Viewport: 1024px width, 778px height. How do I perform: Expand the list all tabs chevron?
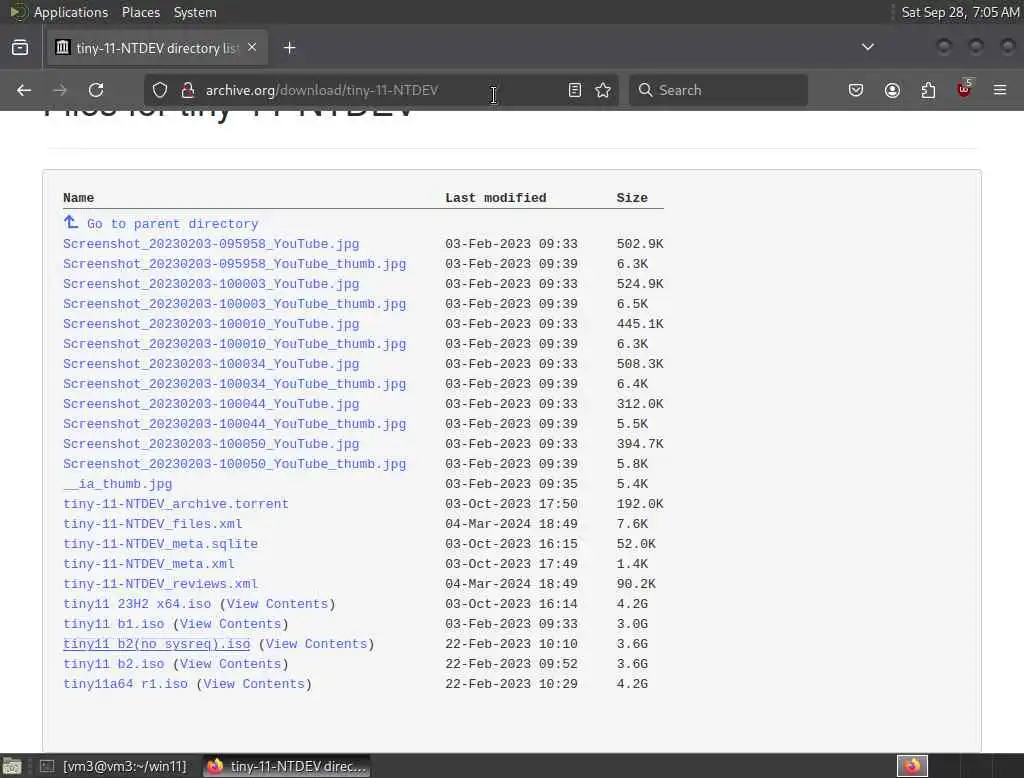(x=868, y=47)
